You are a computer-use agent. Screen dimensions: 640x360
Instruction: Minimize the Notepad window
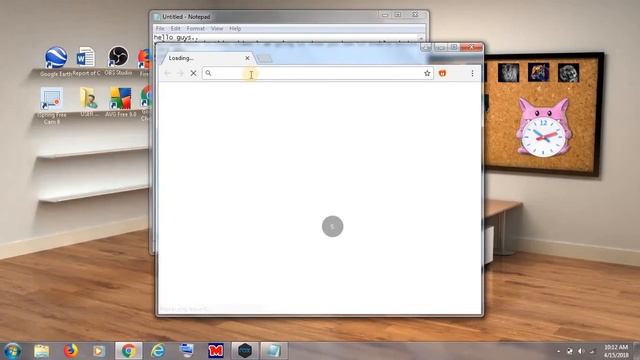[384, 15]
